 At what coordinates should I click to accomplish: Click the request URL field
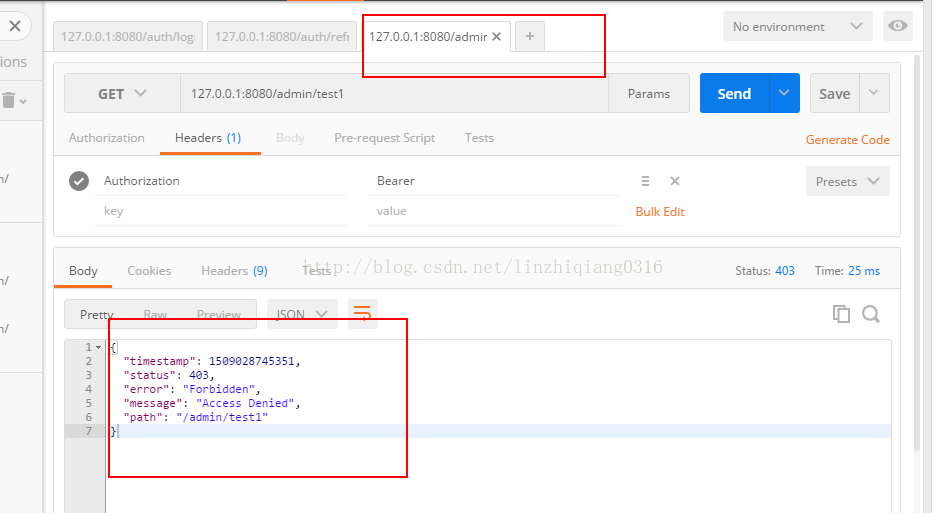(x=394, y=94)
